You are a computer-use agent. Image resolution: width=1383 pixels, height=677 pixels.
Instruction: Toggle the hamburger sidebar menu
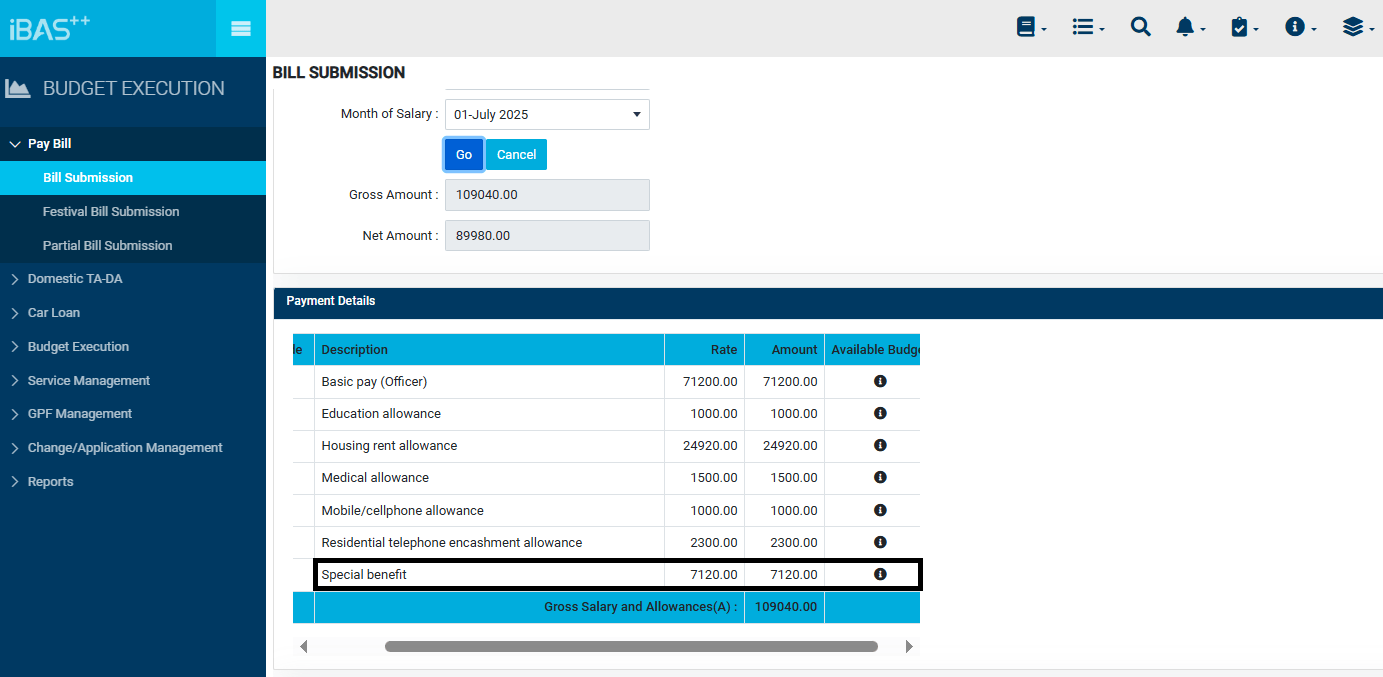pos(240,29)
